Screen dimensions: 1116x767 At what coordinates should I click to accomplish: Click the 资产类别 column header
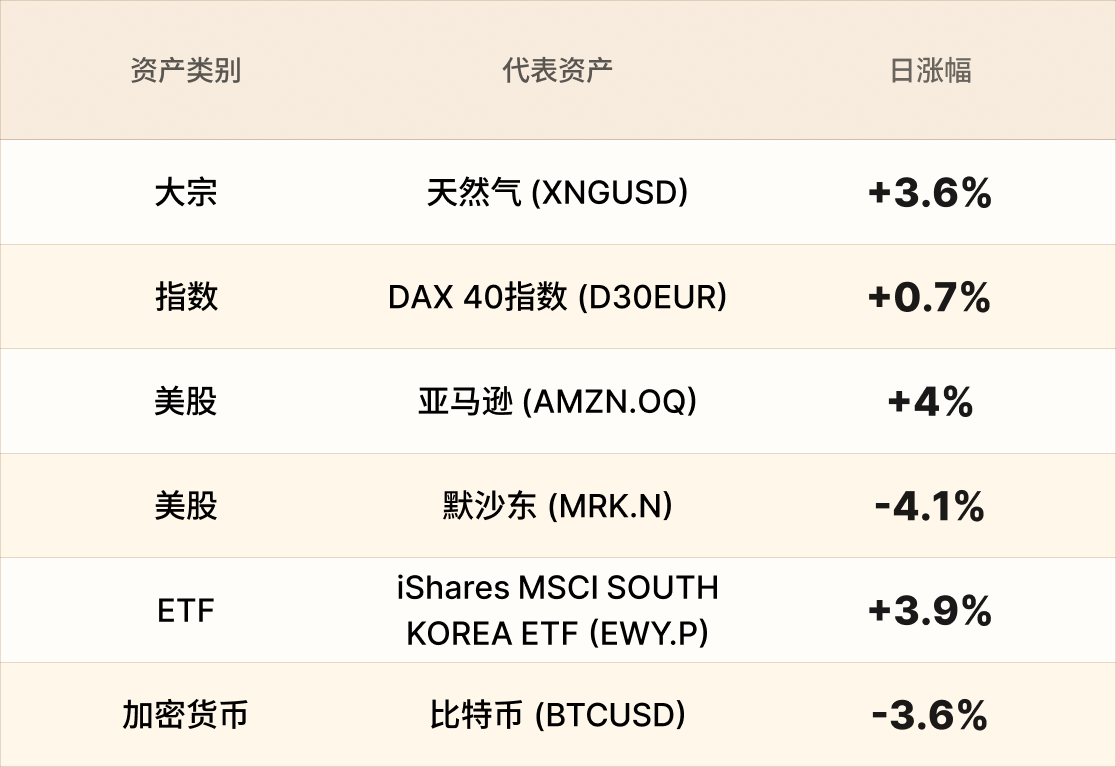click(185, 71)
